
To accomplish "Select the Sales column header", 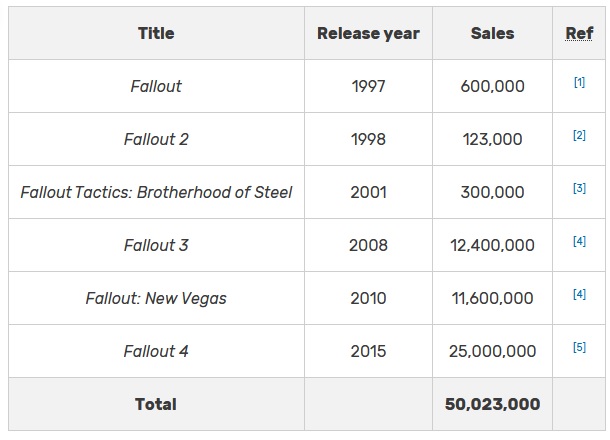I will click(x=492, y=33).
